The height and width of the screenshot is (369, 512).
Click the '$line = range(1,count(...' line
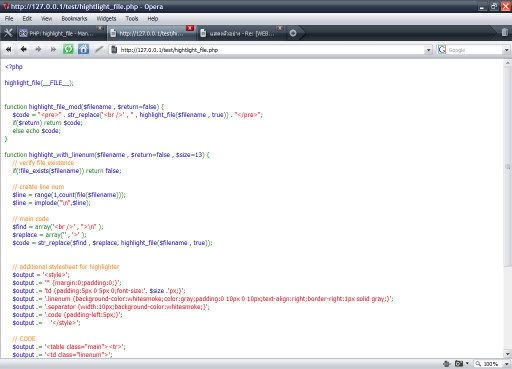tap(69, 195)
